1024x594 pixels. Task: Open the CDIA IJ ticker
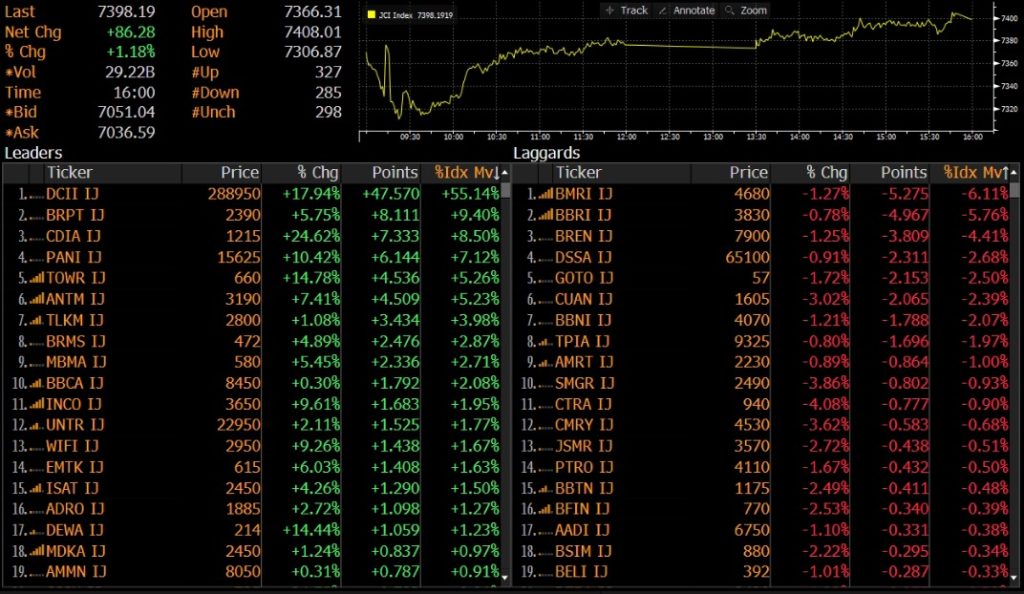(x=75, y=236)
